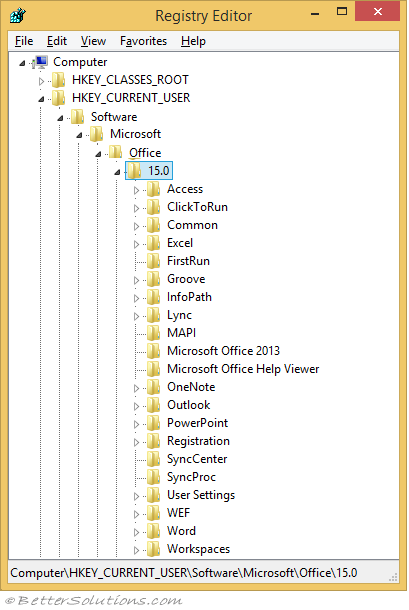Select the User Settings key label

point(201,495)
